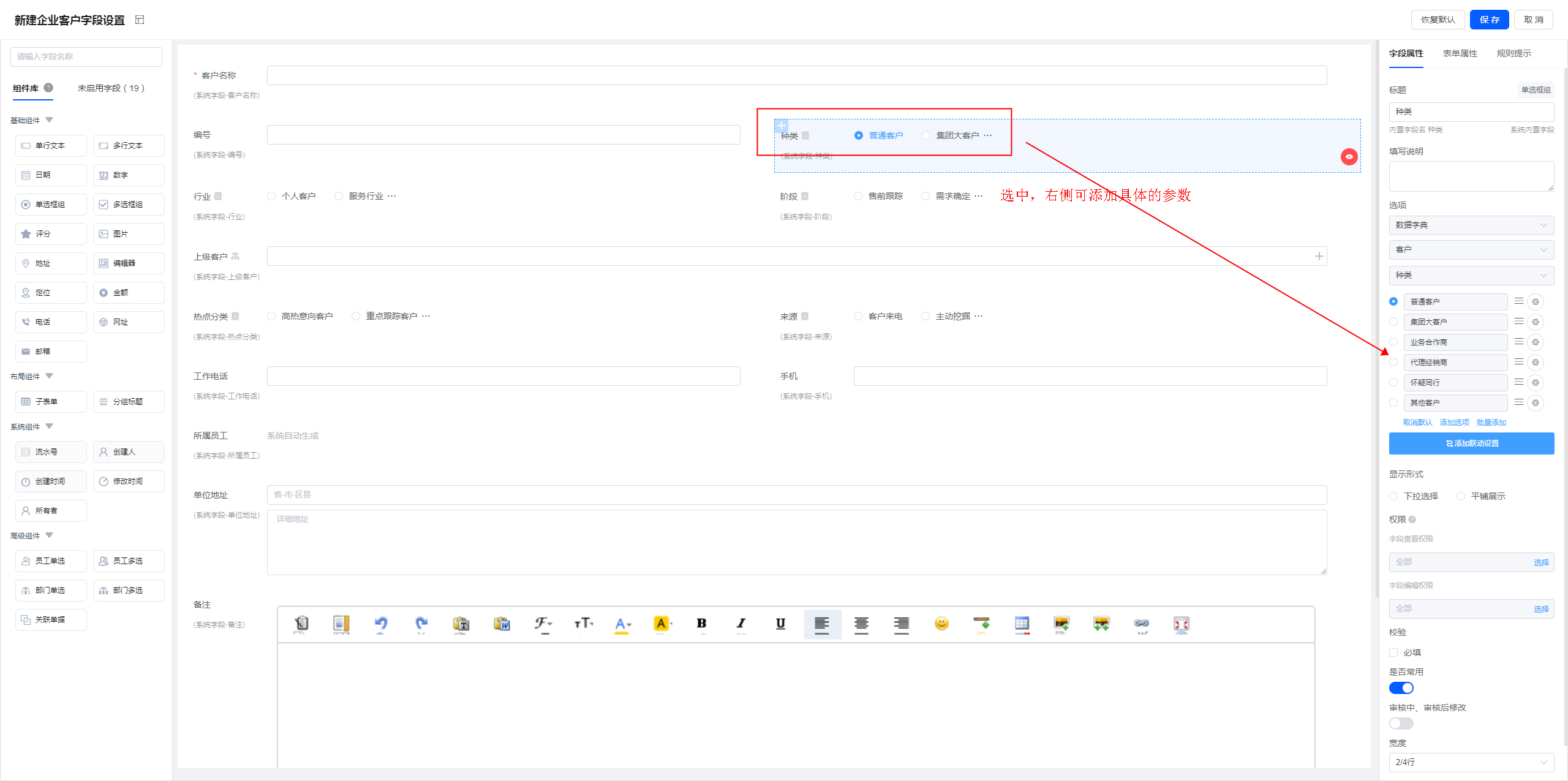Switch to 表单属性 tab
Screen dimensions: 1568x781
[x=1460, y=53]
